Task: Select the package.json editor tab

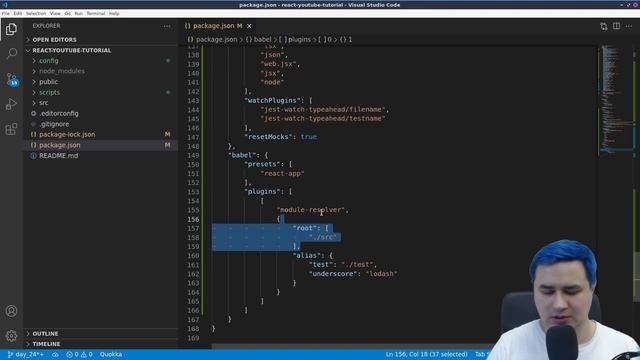Action: click(219, 26)
